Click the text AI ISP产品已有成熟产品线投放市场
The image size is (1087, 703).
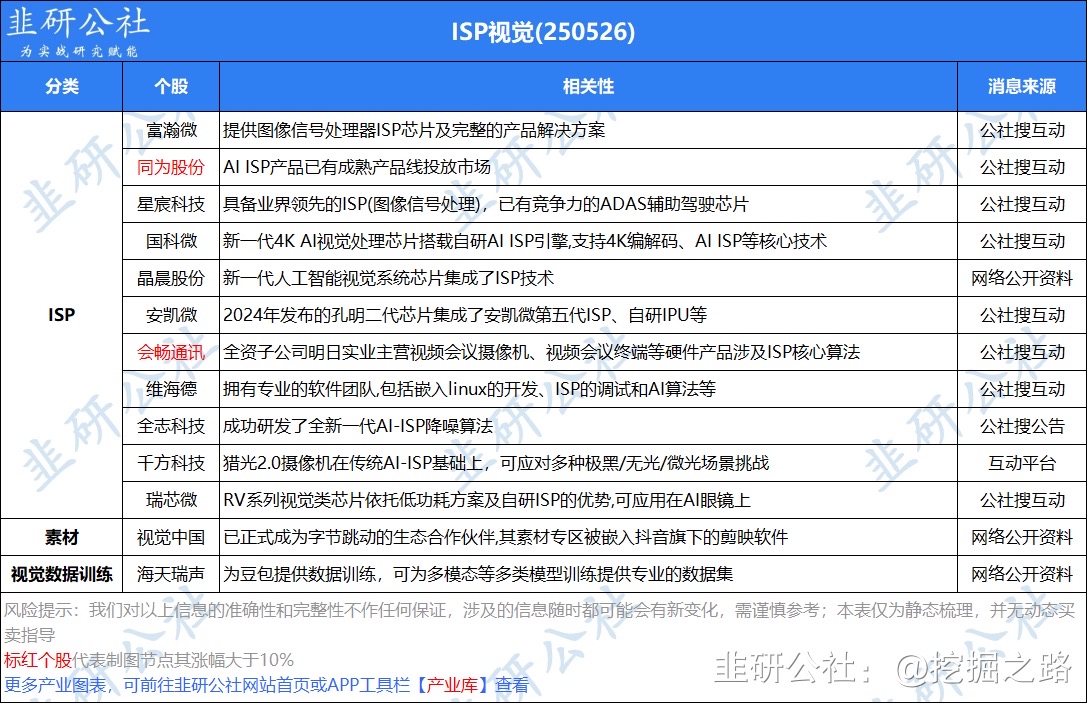point(357,167)
